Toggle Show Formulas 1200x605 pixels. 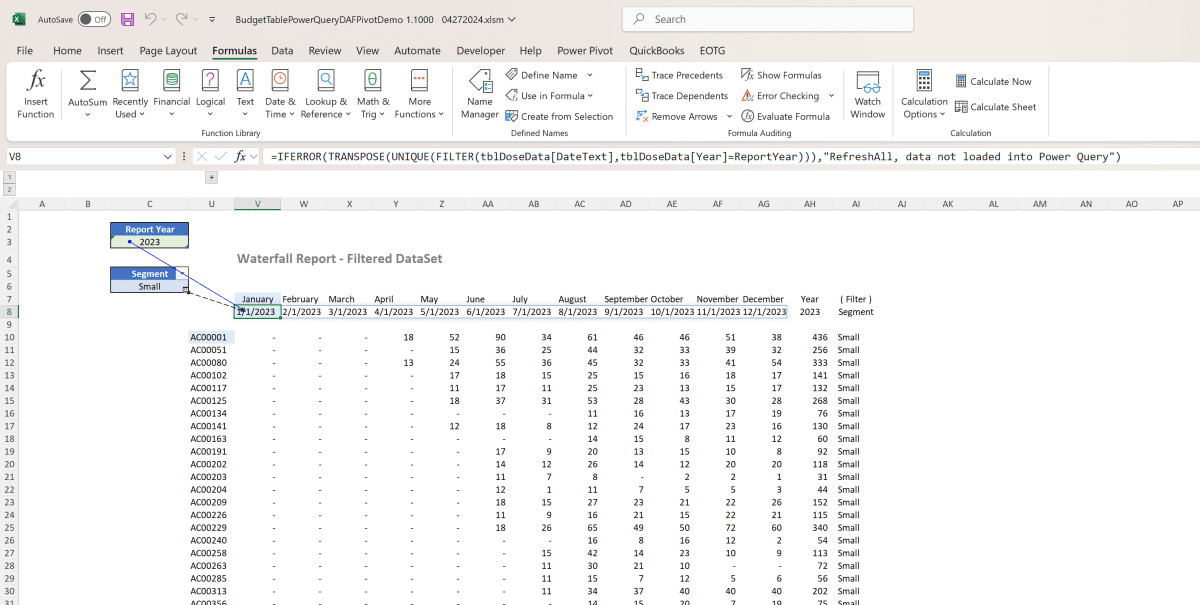pyautogui.click(x=781, y=75)
